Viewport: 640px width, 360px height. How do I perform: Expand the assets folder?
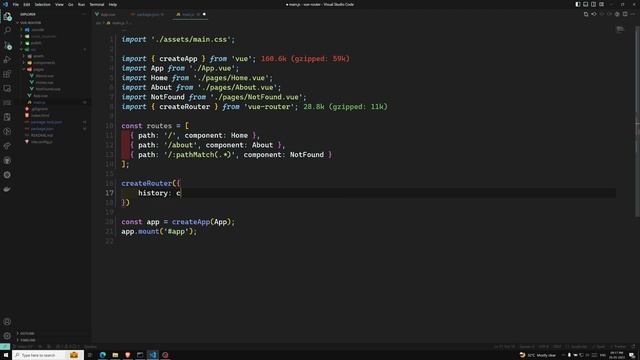pyautogui.click(x=39, y=56)
